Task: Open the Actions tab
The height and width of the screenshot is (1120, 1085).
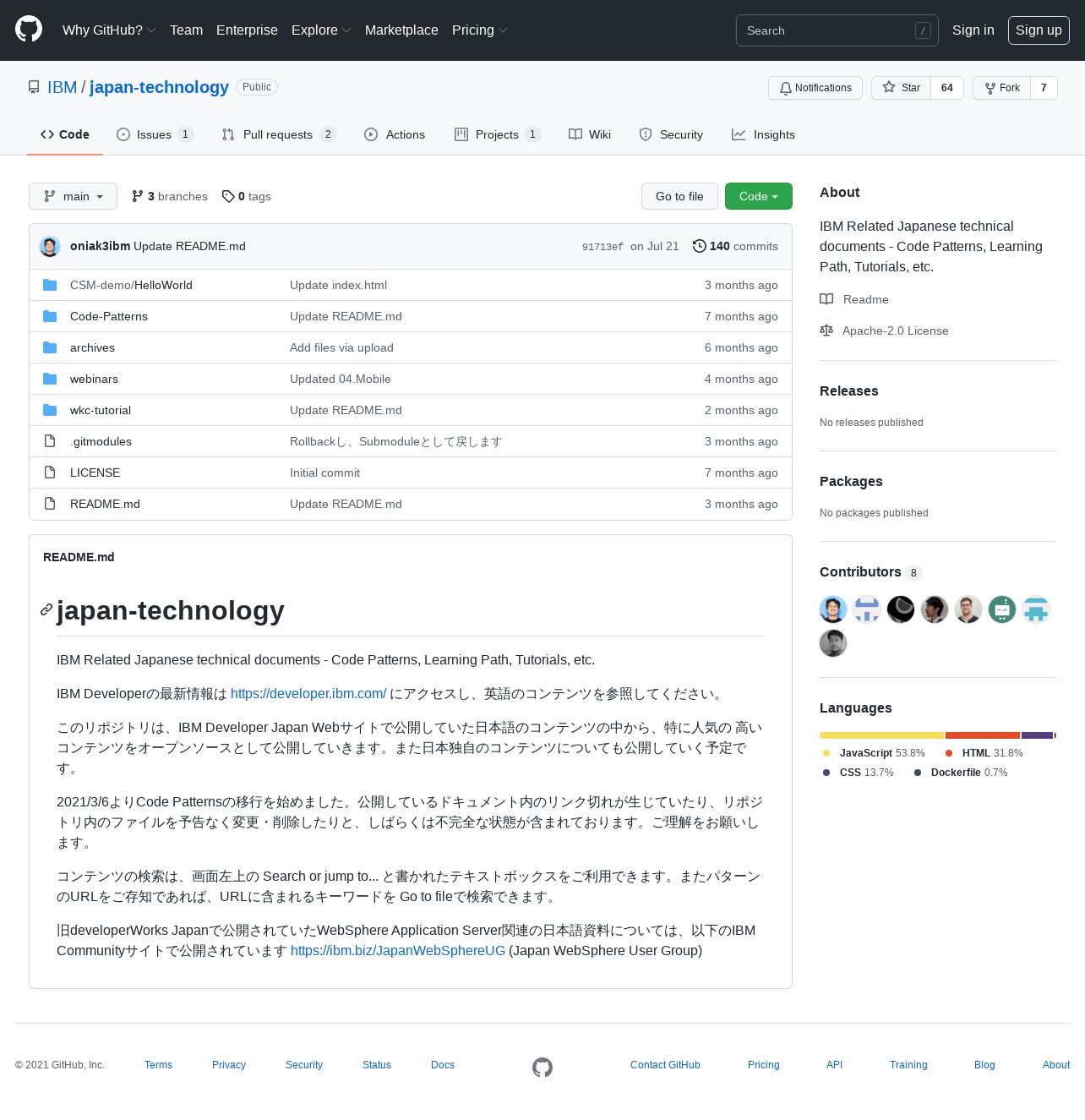Action: pos(395,134)
